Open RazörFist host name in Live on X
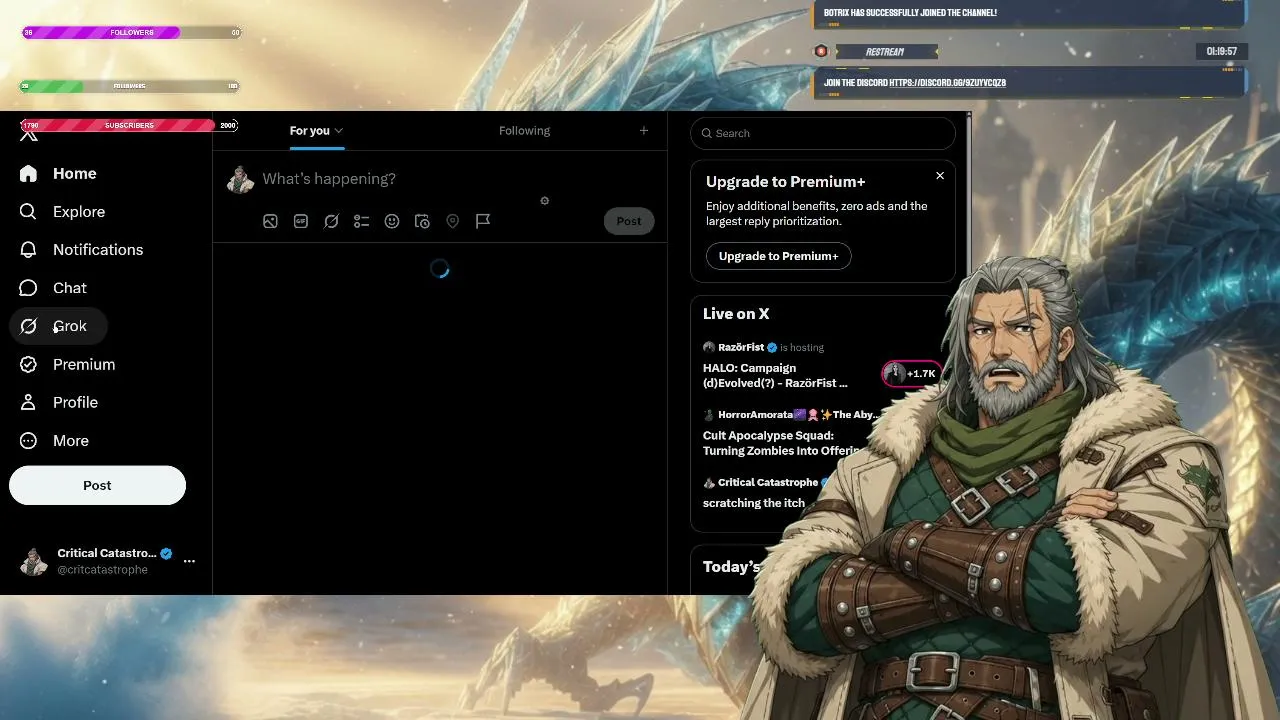1280x720 pixels. tap(741, 347)
